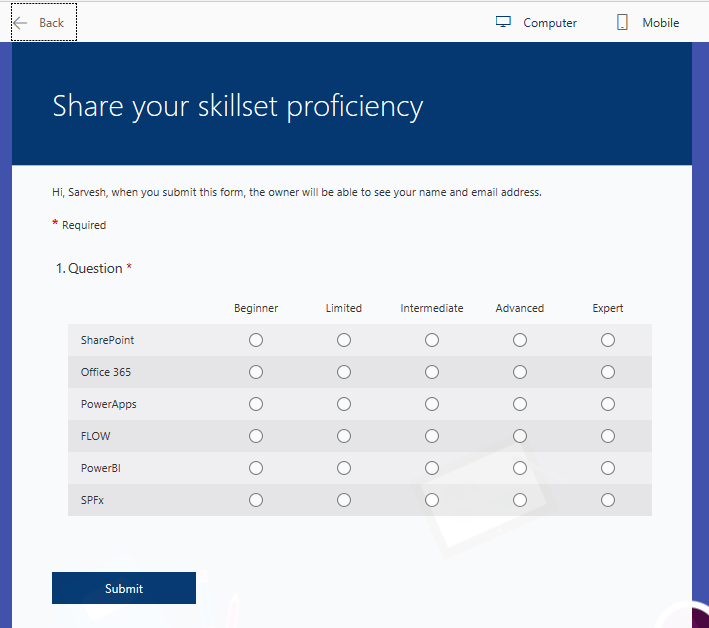Select Limited for SharePoint
The image size is (709, 628).
pos(344,340)
